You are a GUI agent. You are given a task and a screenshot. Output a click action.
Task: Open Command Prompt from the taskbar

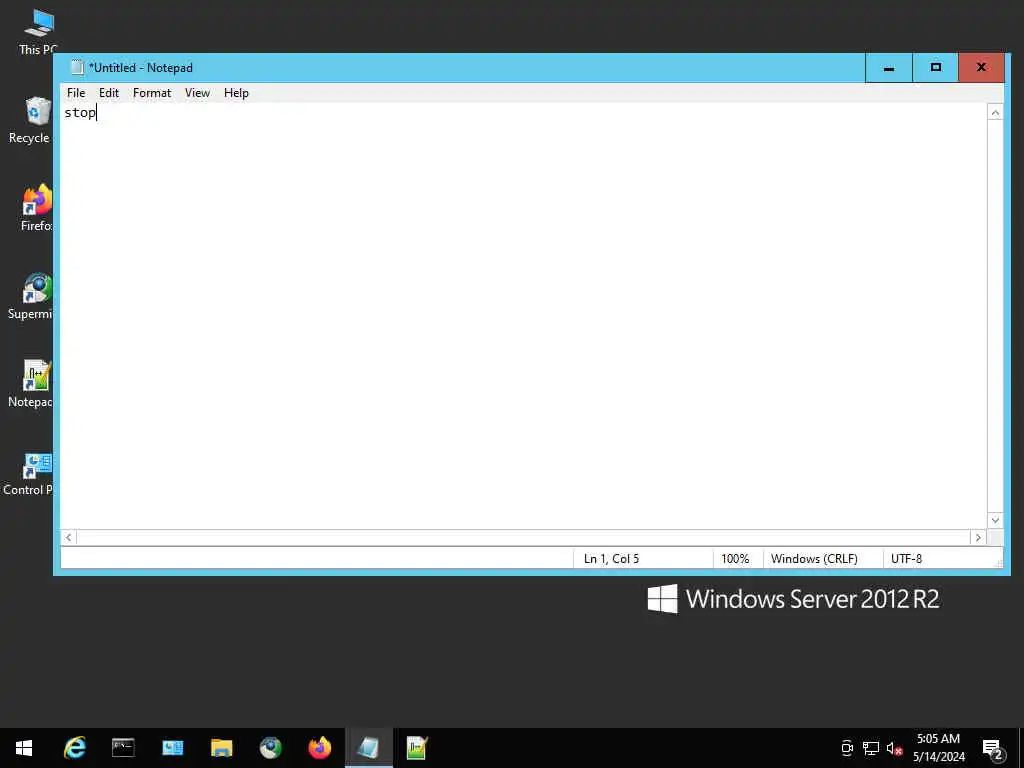pyautogui.click(x=123, y=748)
